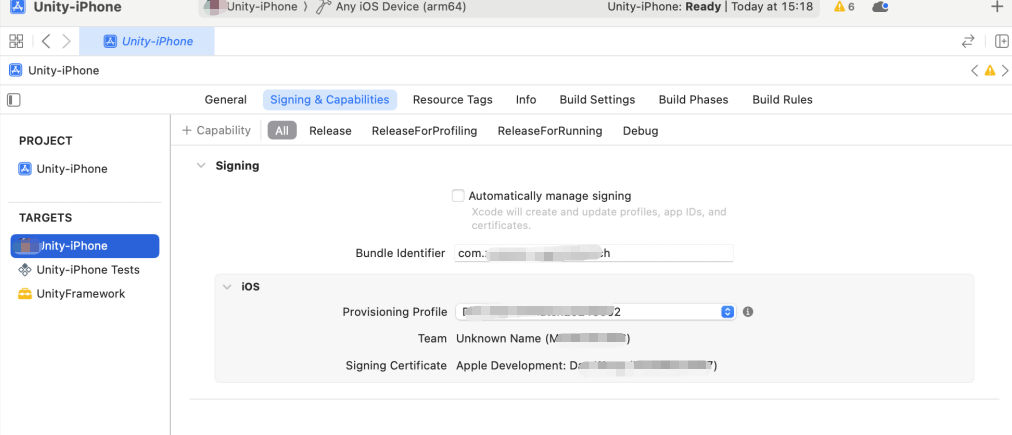The height and width of the screenshot is (435, 1012).
Task: Select the Unity-iPhone editor tab
Action: coord(147,41)
